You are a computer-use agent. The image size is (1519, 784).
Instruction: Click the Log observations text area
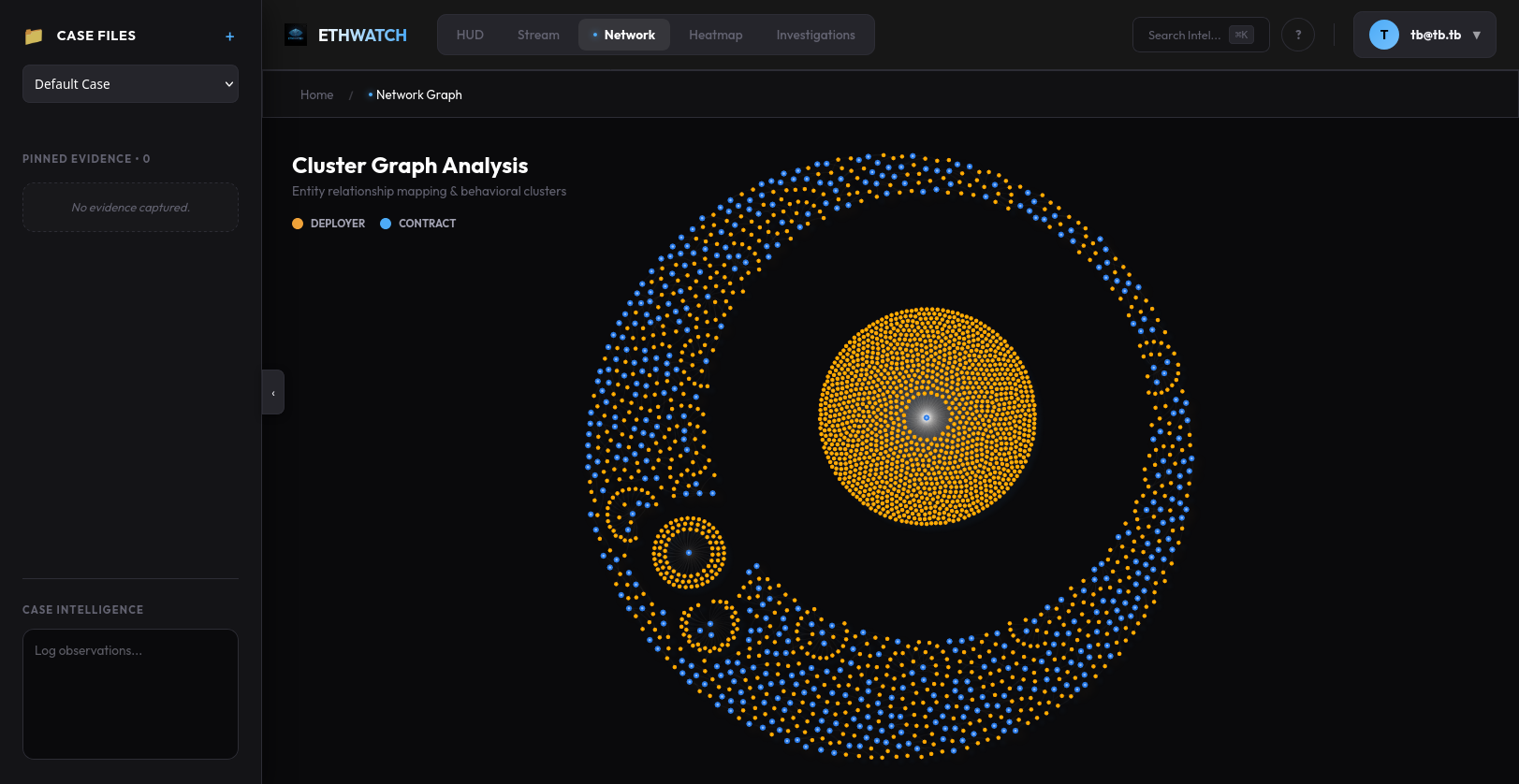pyautogui.click(x=130, y=694)
